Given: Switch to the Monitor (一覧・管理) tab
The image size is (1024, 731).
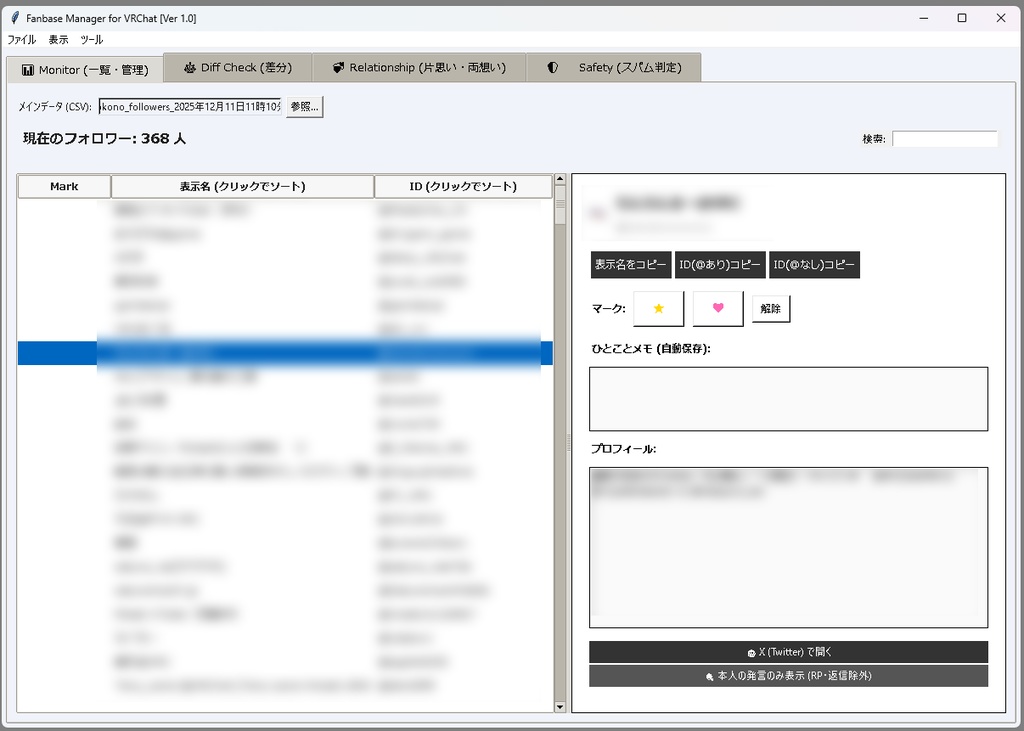Looking at the screenshot, I should [x=85, y=69].
